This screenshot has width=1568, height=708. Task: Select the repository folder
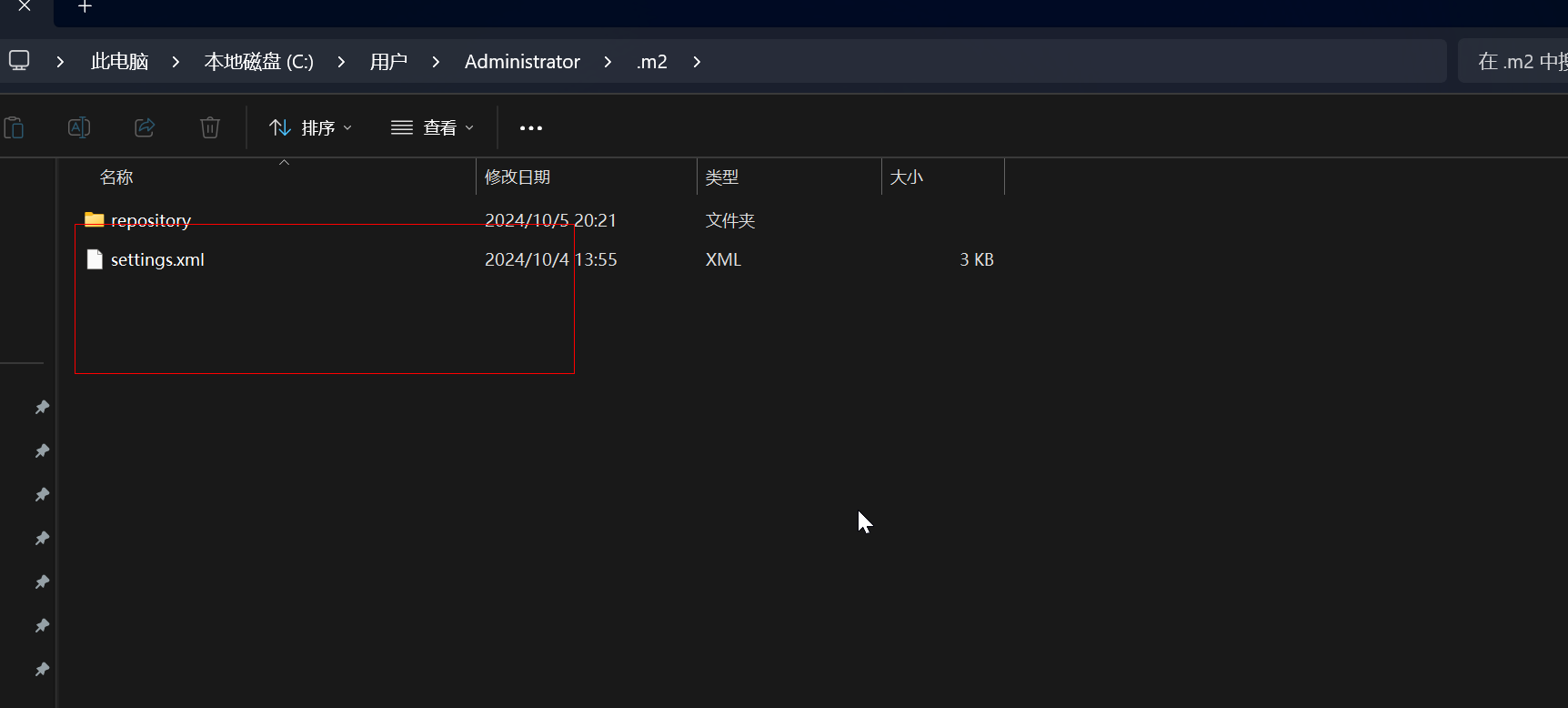[151, 220]
